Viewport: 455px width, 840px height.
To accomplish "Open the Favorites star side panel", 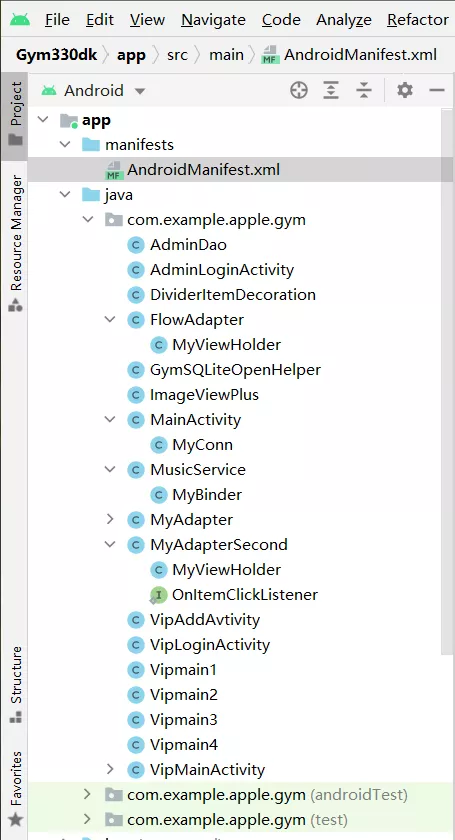I will [x=16, y=788].
